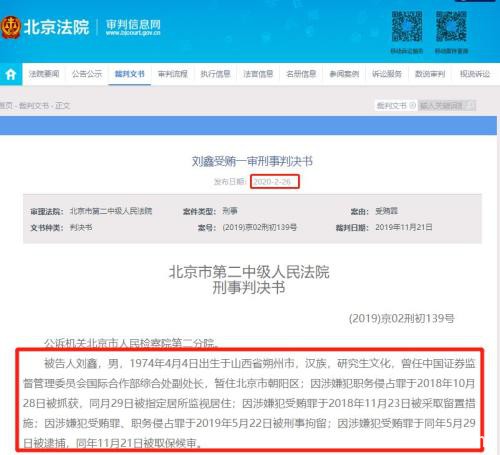
Task: Click the cause of action value 受贿罪
Action: pos(387,211)
